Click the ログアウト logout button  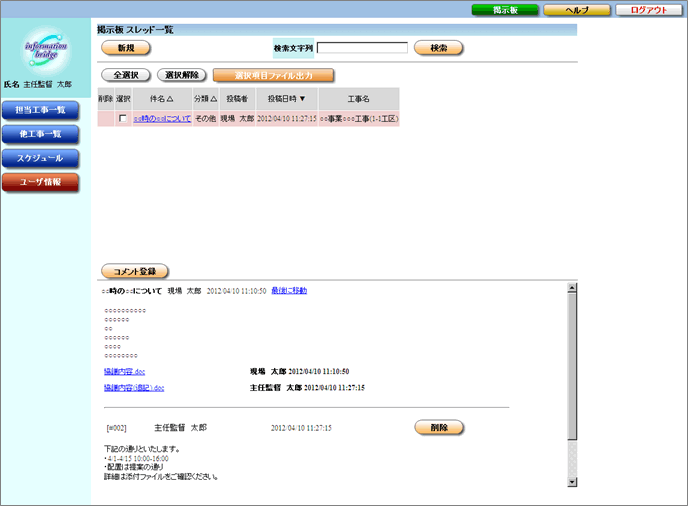pos(649,9)
